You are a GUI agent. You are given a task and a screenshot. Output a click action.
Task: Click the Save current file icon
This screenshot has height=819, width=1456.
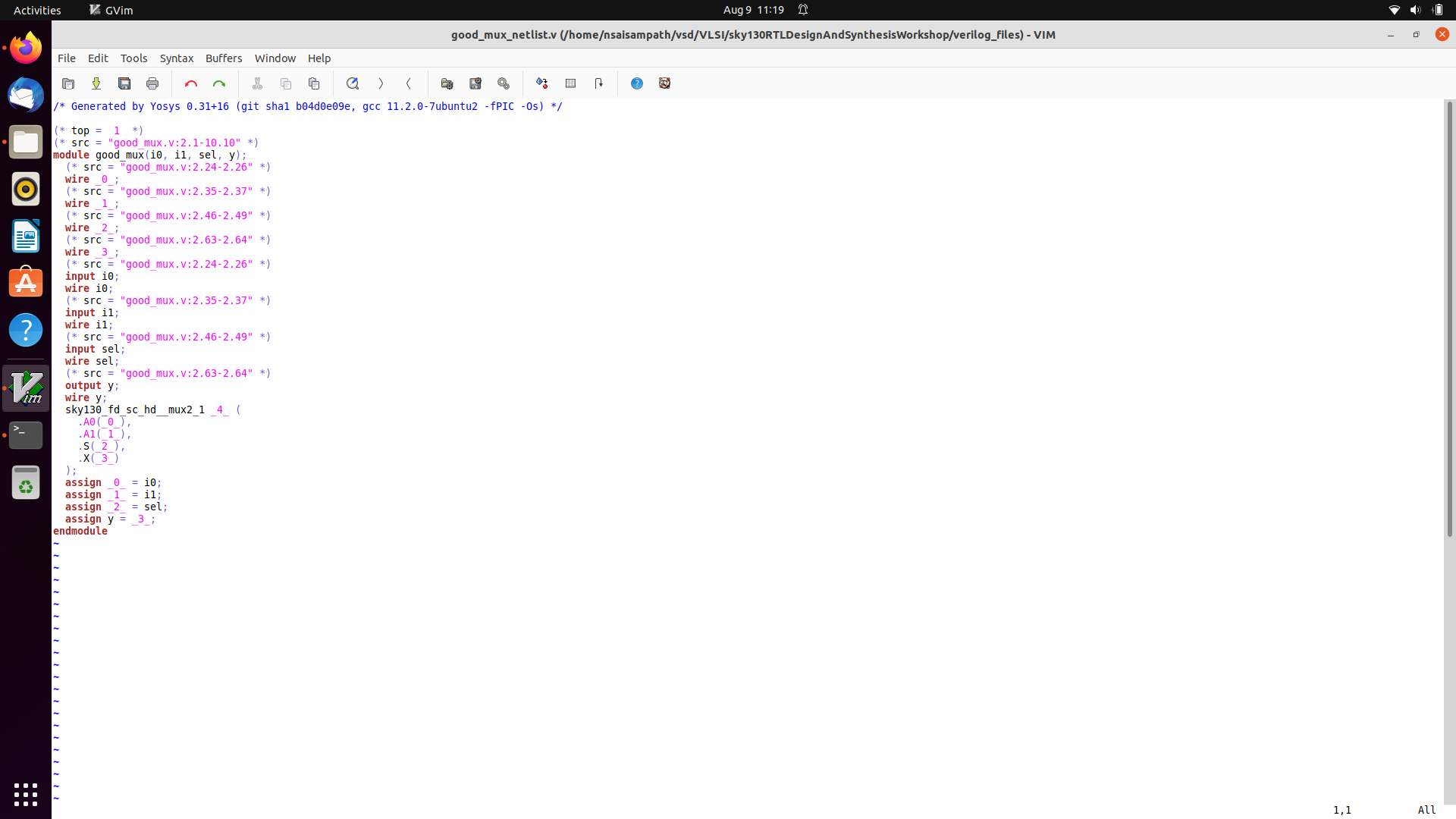coord(96,83)
